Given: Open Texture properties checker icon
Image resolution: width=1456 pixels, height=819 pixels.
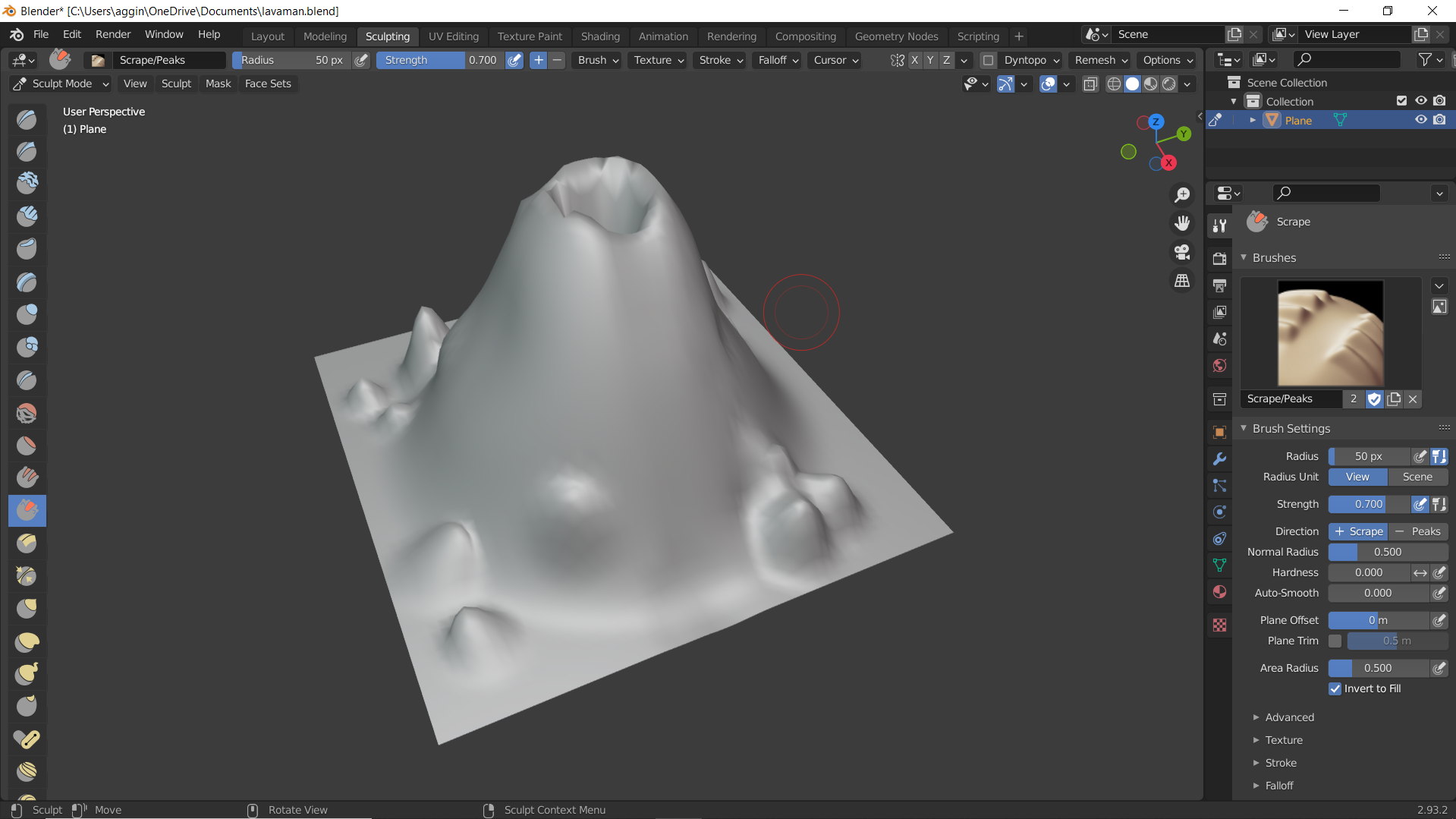Looking at the screenshot, I should 1219,625.
